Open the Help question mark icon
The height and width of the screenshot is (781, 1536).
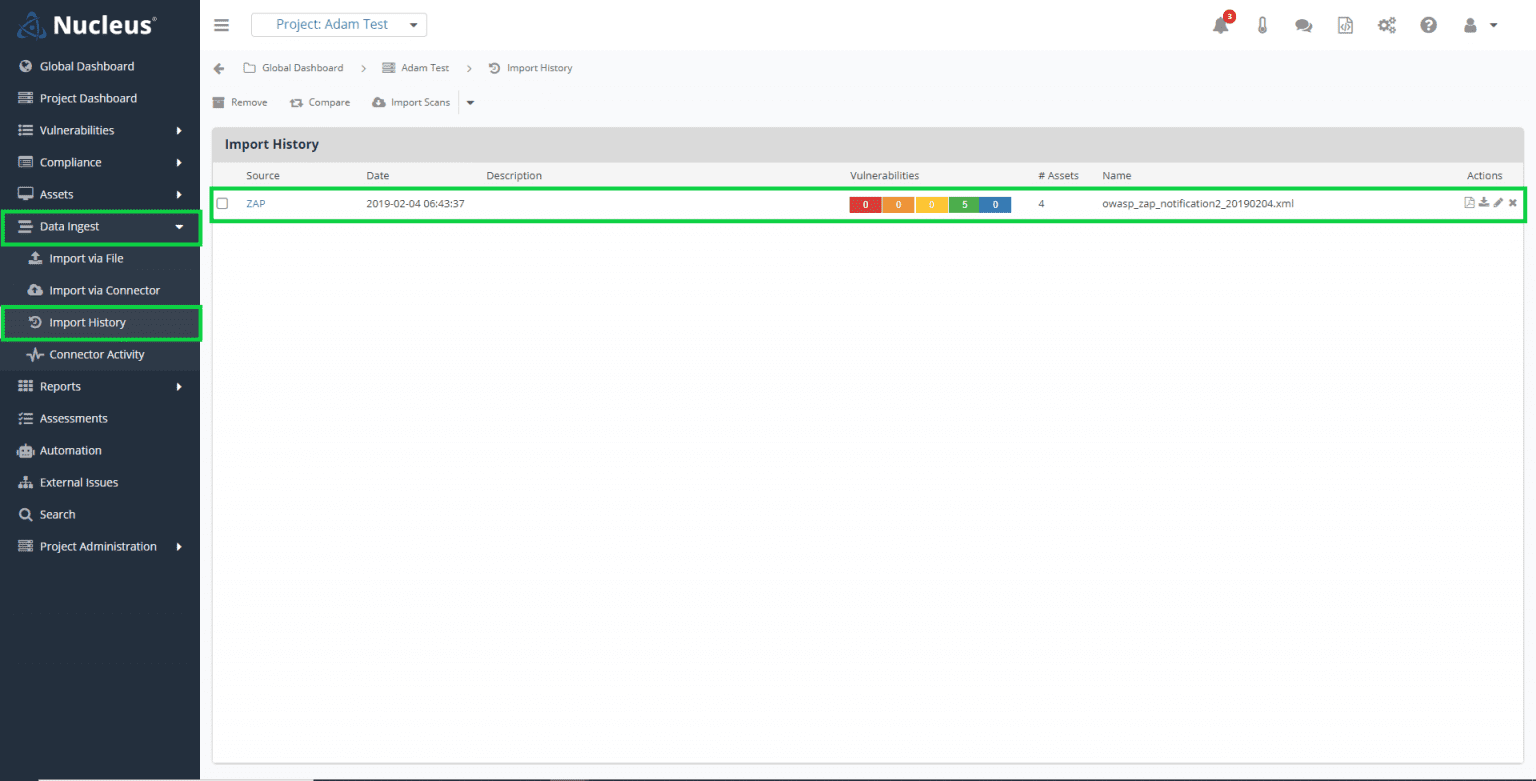(x=1428, y=25)
